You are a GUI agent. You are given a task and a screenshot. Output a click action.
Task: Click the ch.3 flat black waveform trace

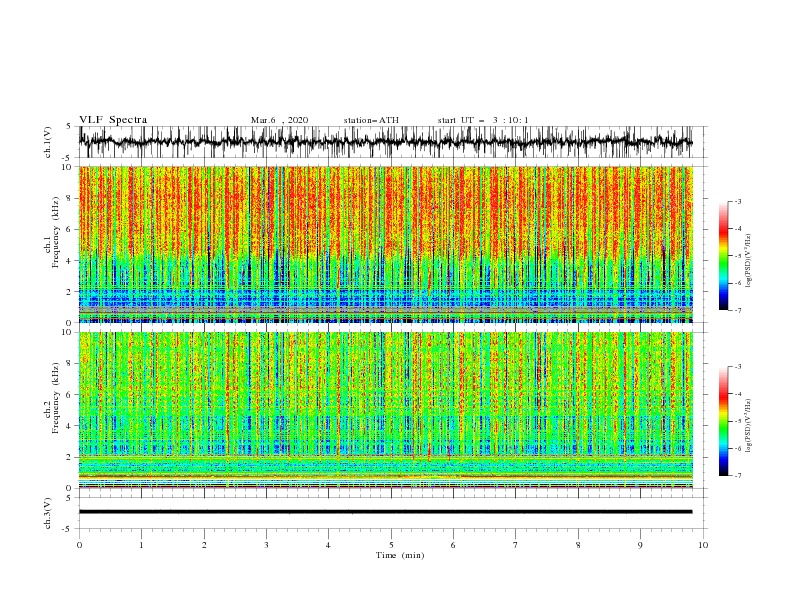coord(385,512)
